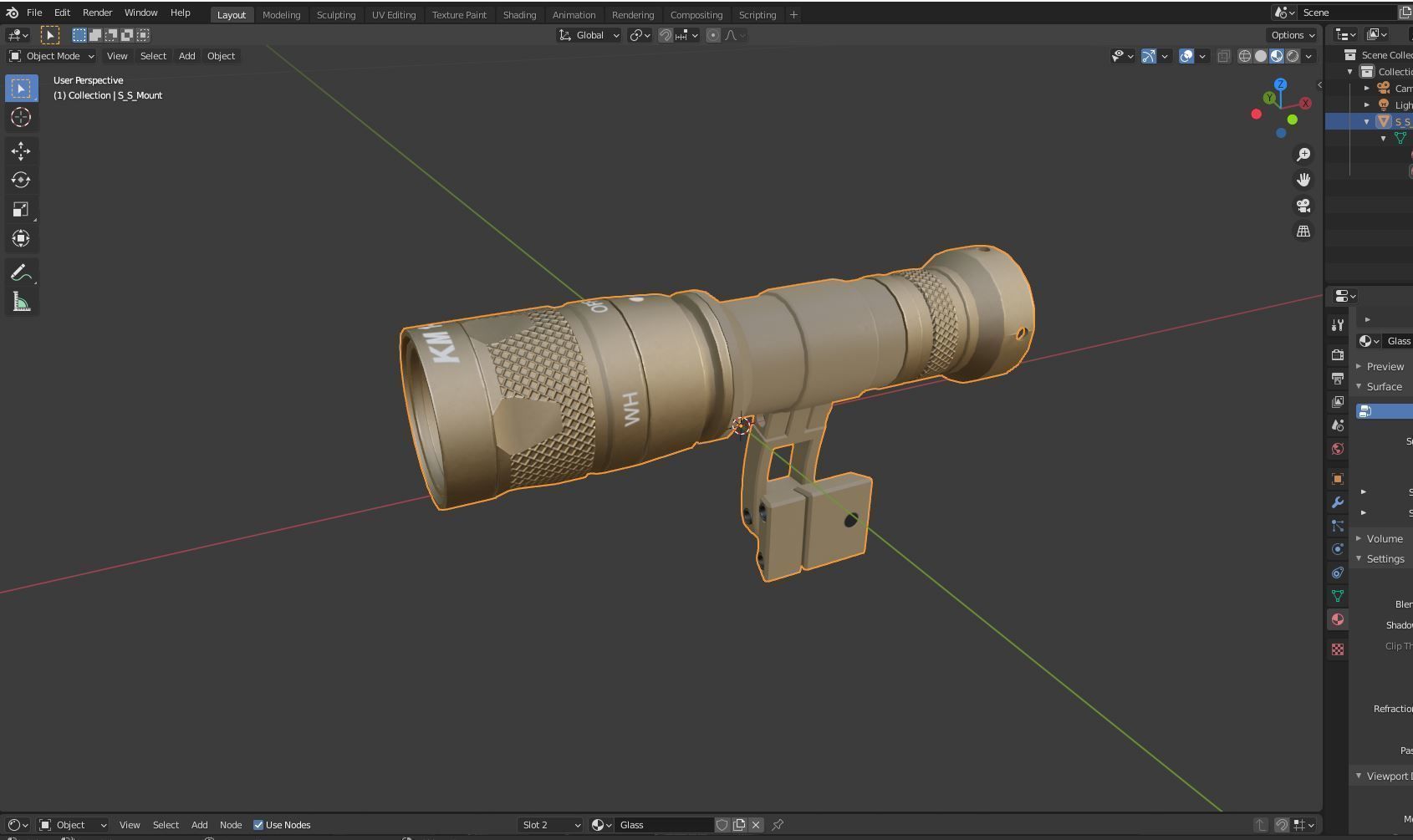Open the Global transform orientation dropdown
The width and height of the screenshot is (1413, 840).
(x=589, y=35)
